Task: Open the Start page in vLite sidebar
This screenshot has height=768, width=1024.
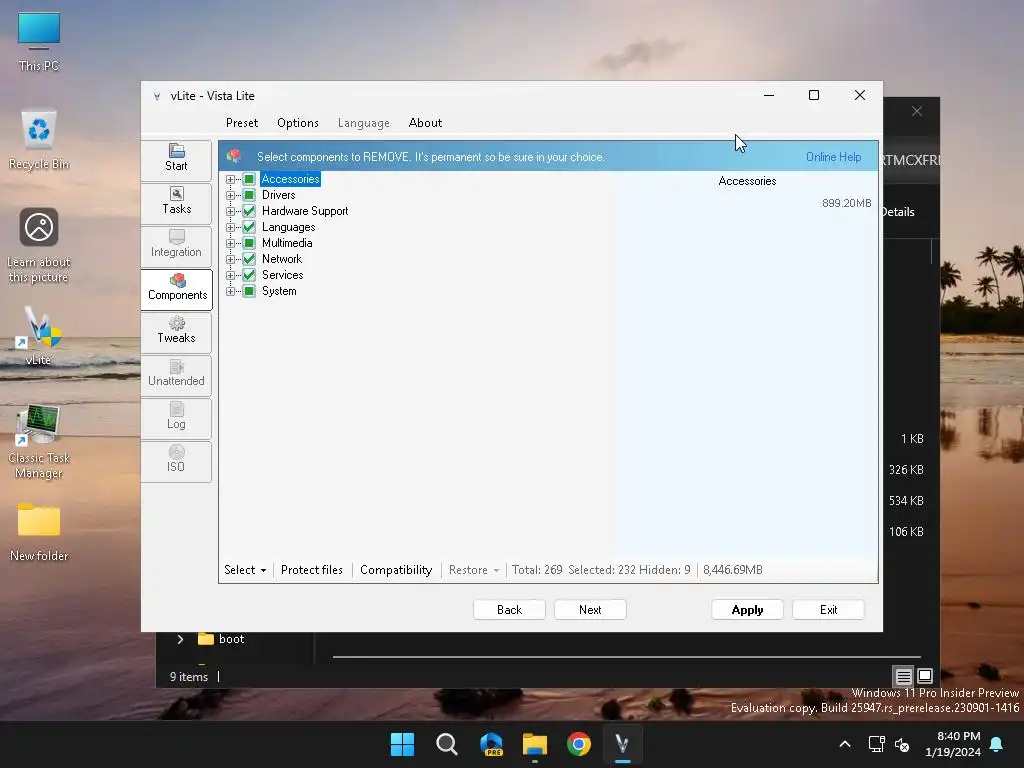Action: [x=176, y=159]
